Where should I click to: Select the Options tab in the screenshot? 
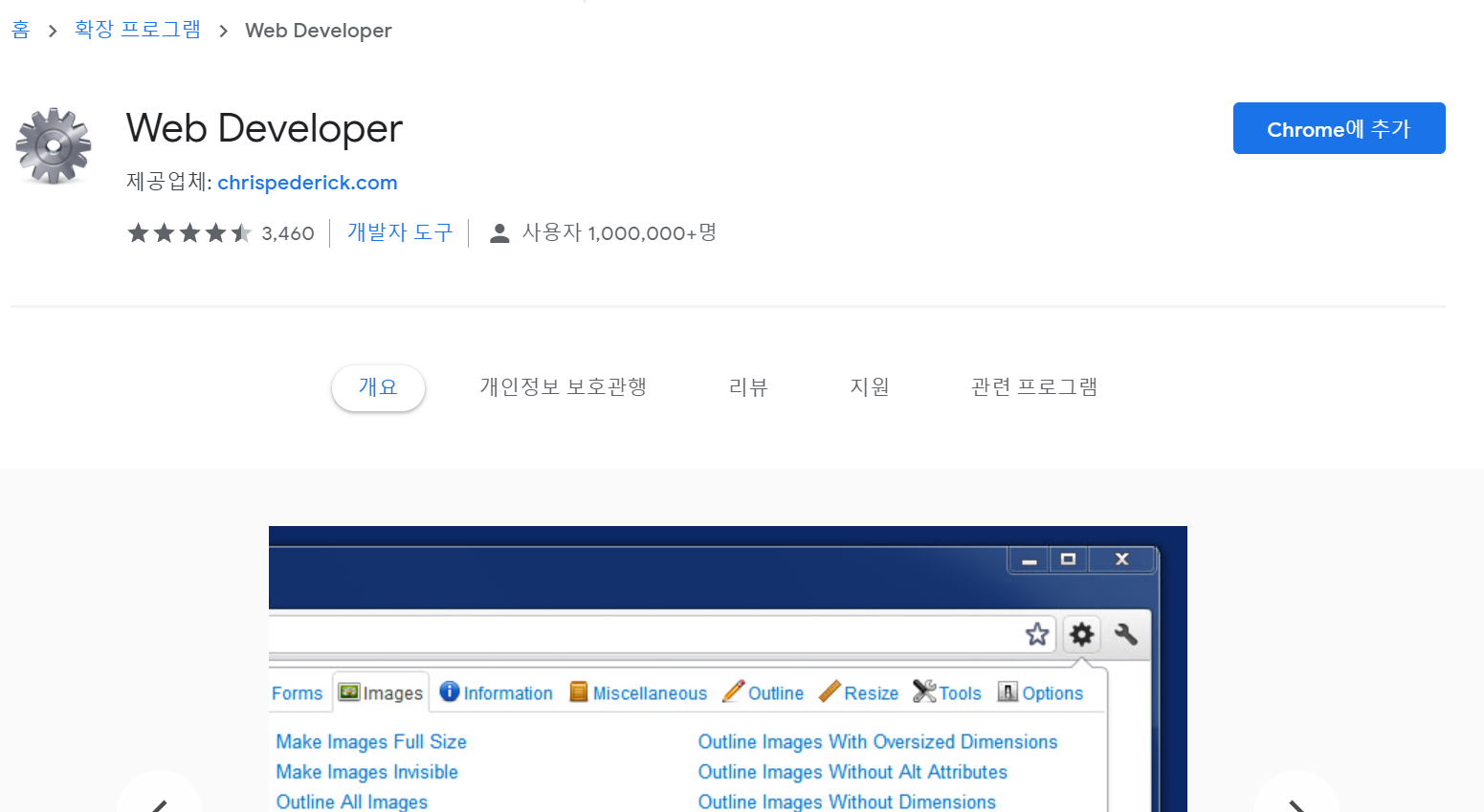1040,692
